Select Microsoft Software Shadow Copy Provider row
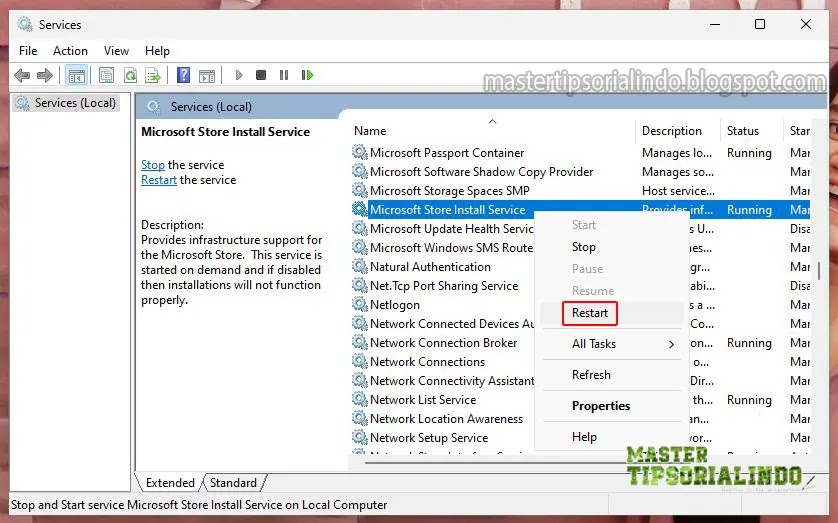 [x=580, y=171]
